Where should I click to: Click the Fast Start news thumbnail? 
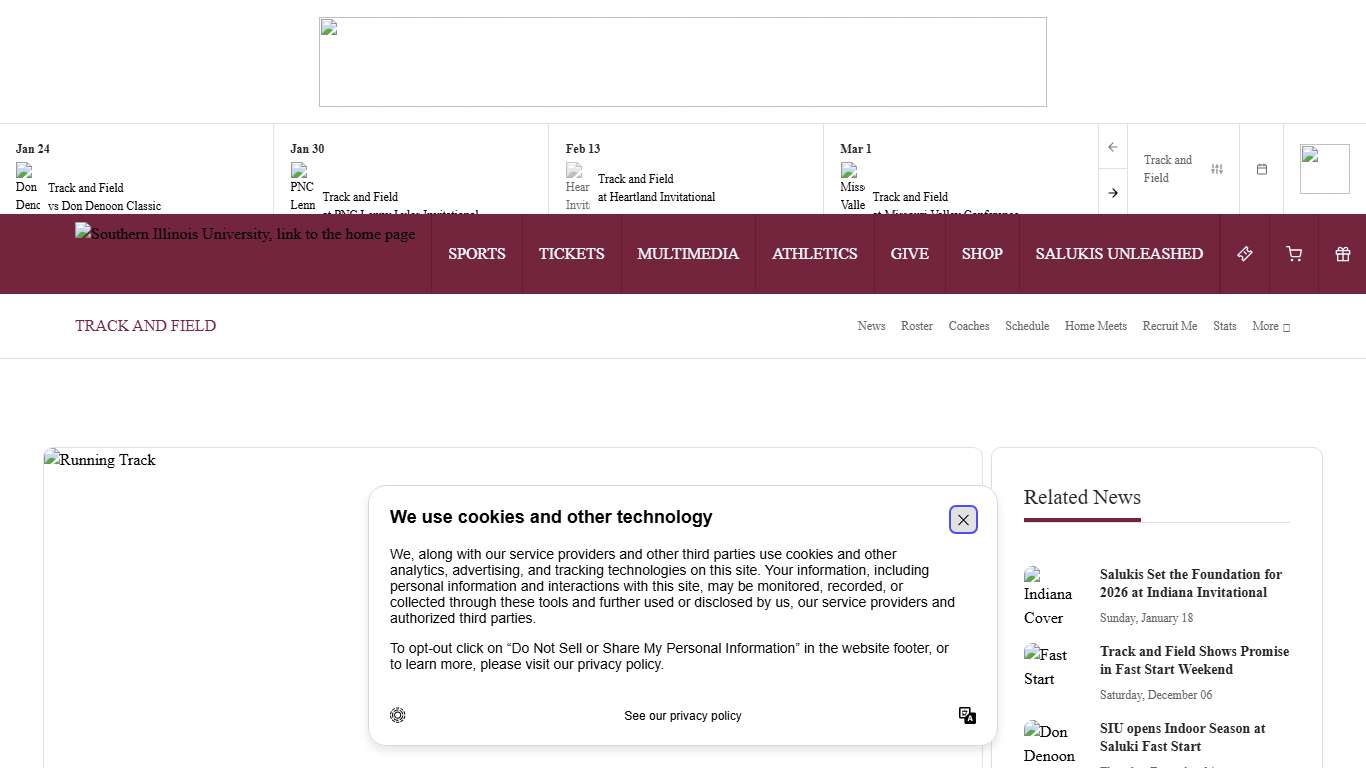click(1046, 666)
